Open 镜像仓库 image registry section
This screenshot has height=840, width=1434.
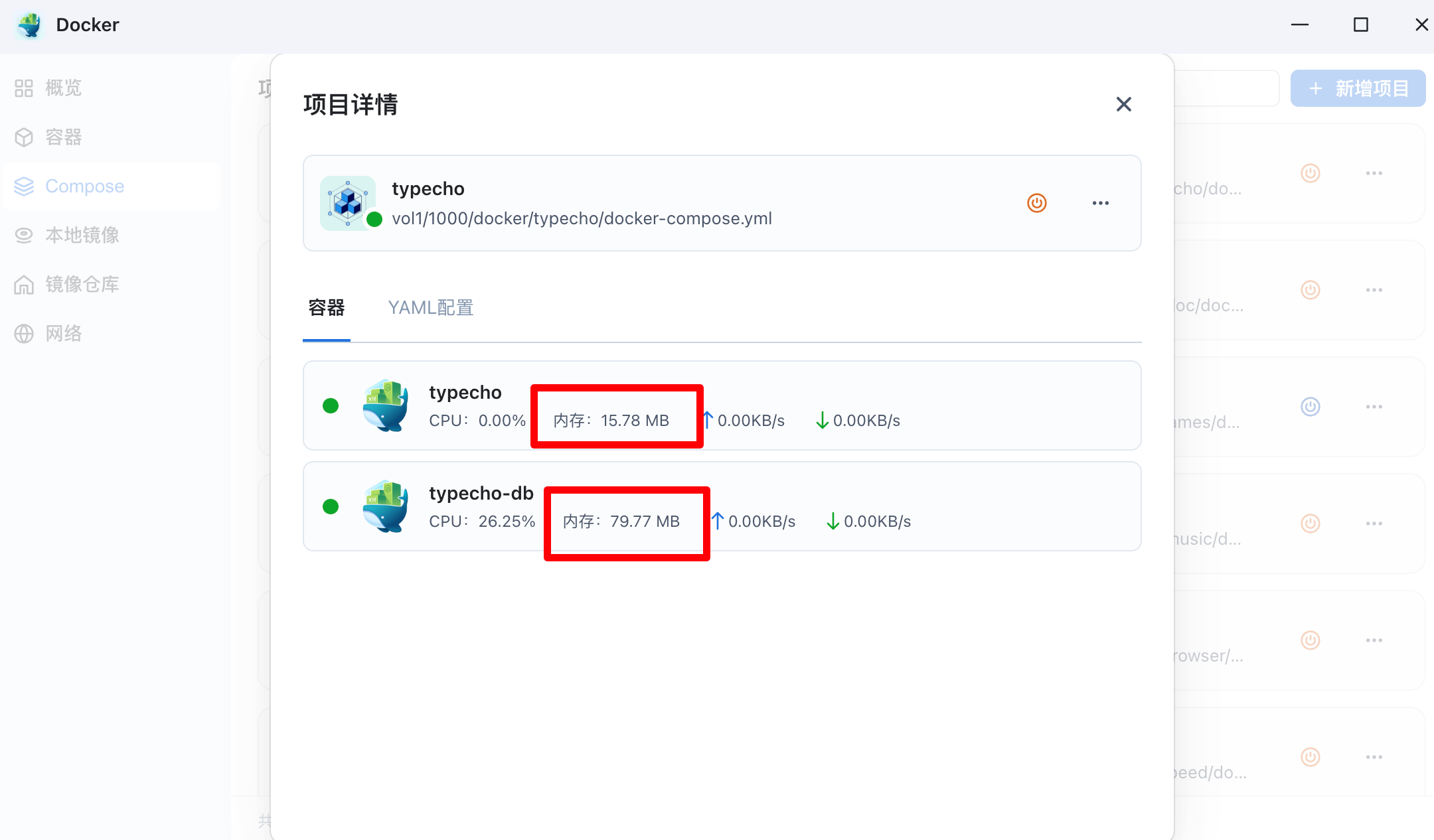click(x=82, y=285)
